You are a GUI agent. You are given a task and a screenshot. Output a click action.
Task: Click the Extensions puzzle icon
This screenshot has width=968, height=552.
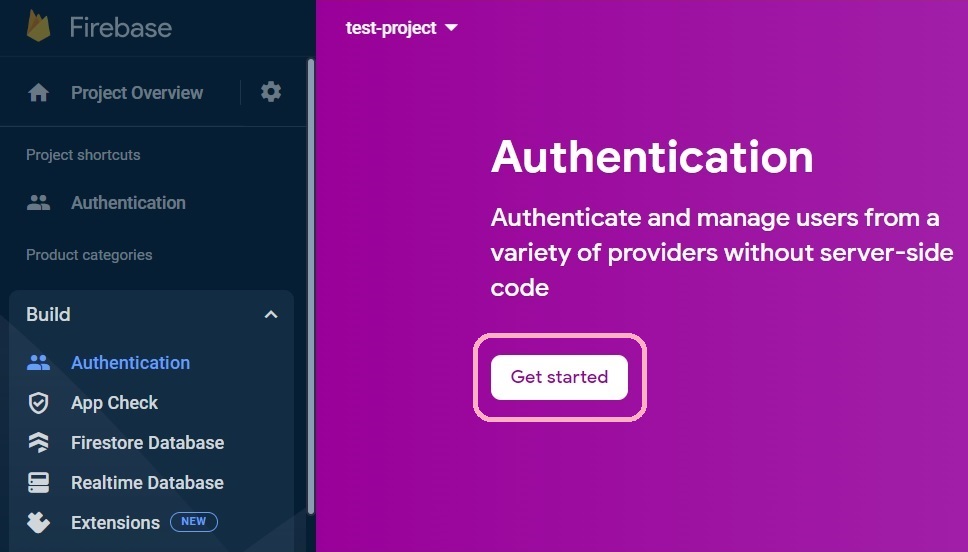point(38,522)
